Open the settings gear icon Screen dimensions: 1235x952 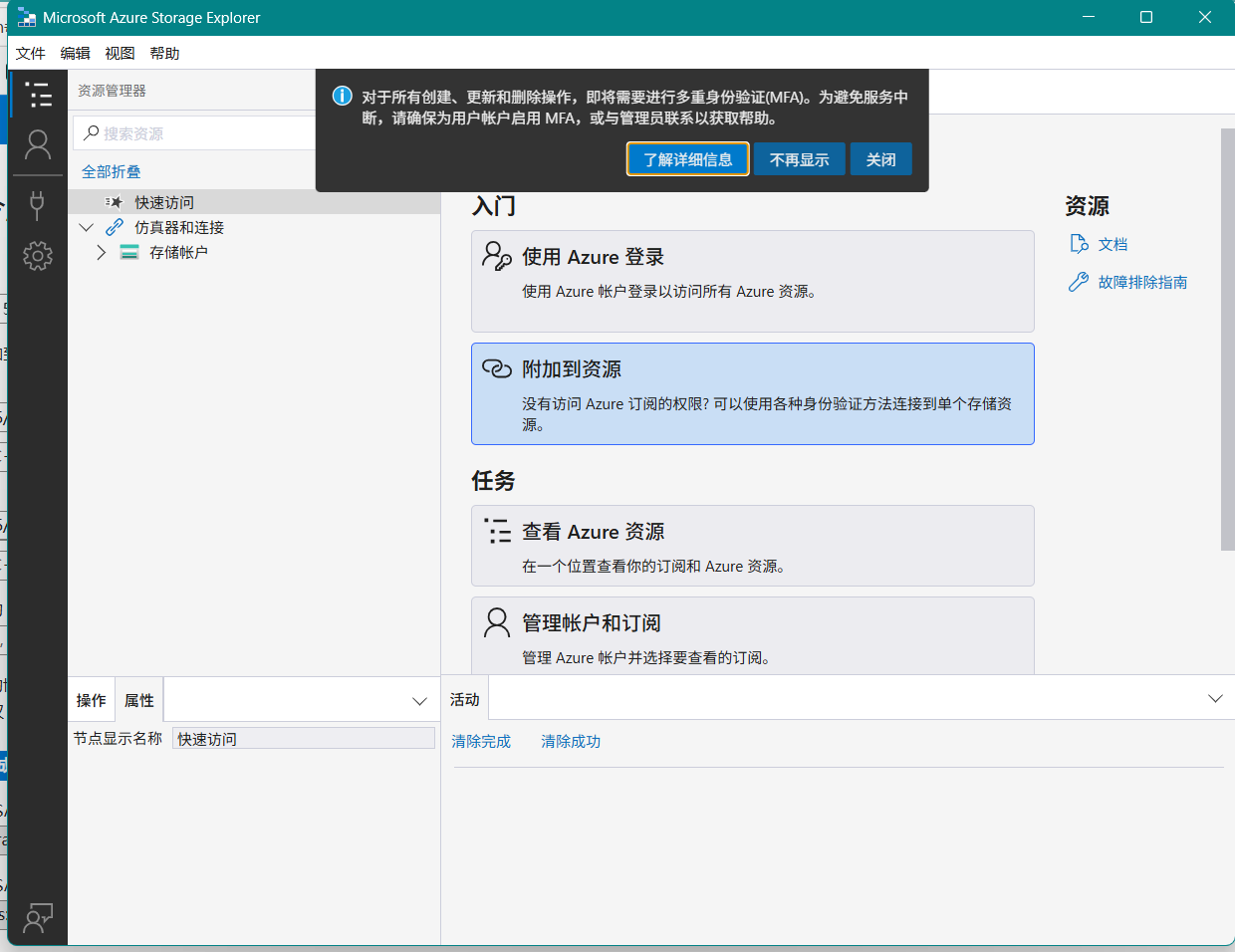coord(38,256)
